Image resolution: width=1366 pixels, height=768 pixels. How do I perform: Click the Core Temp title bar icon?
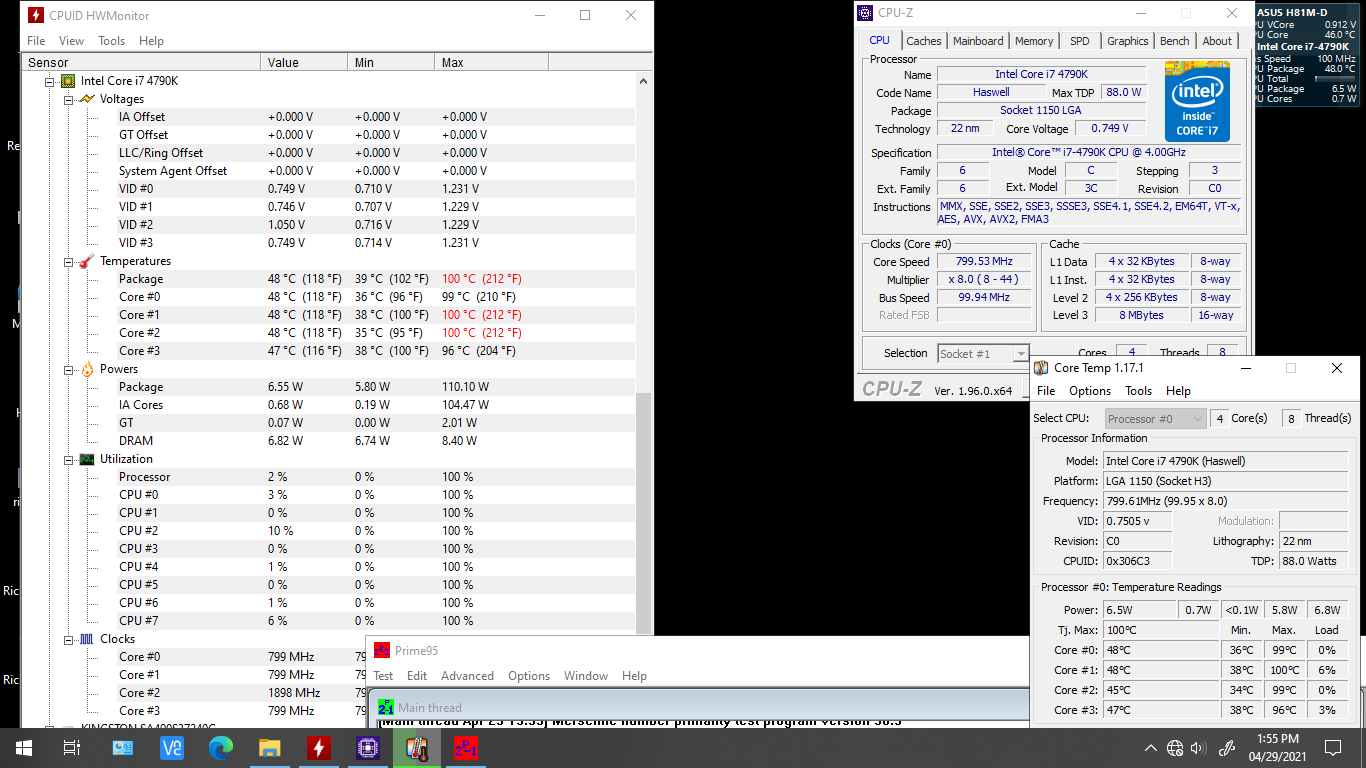(x=1042, y=368)
